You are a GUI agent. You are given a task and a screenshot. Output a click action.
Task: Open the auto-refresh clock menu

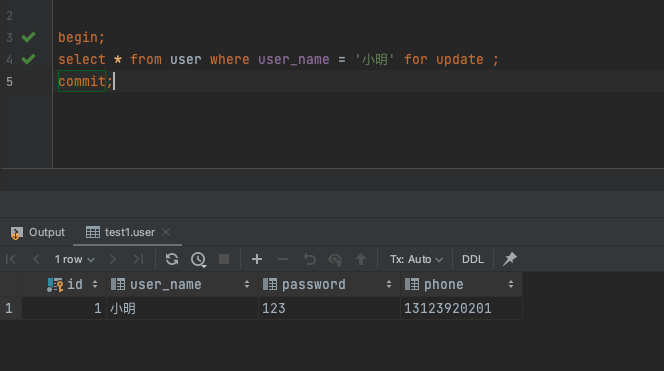198,259
